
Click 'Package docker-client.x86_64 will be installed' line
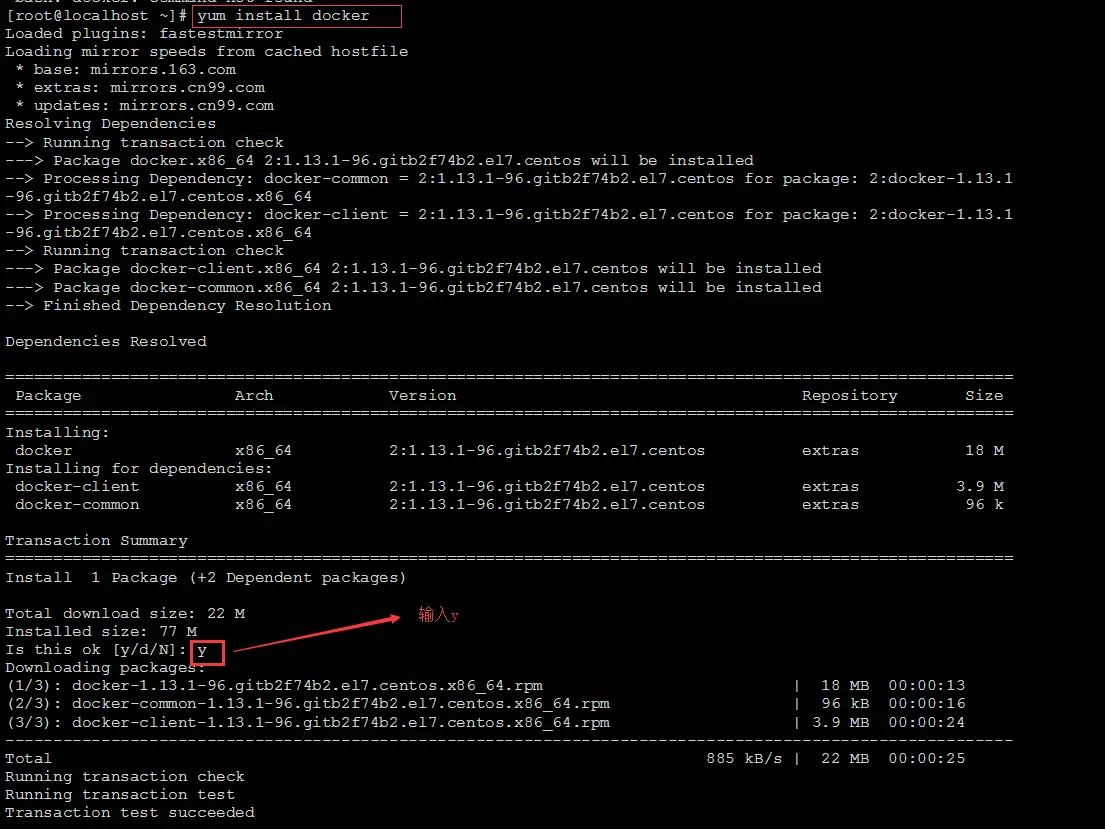point(413,269)
